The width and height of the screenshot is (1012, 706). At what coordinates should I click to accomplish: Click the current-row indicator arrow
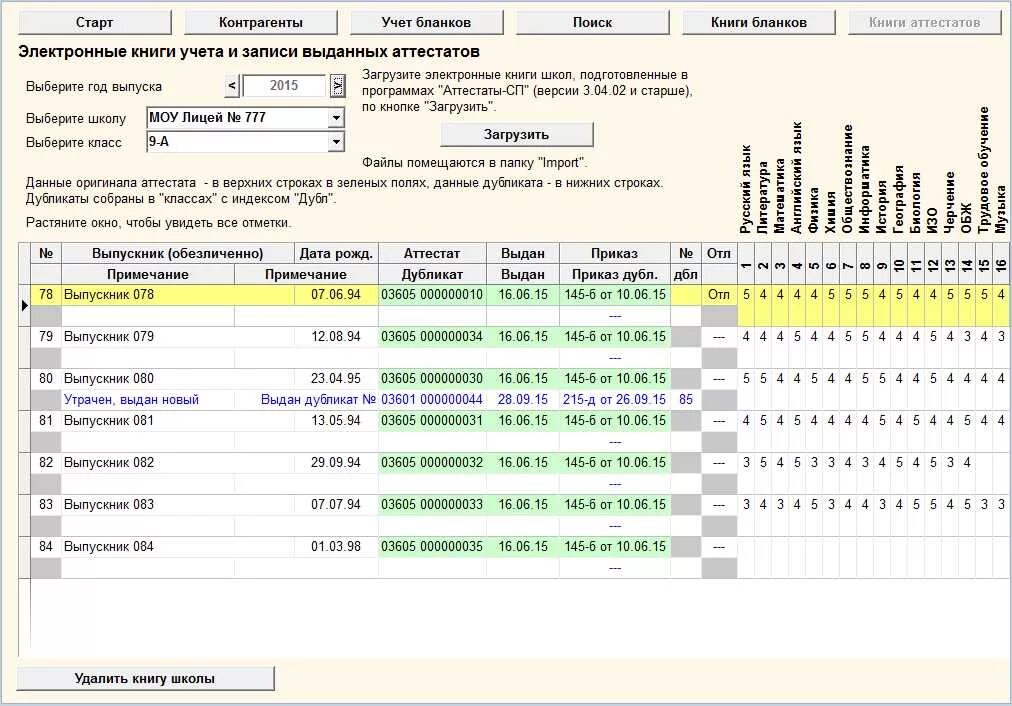point(25,305)
